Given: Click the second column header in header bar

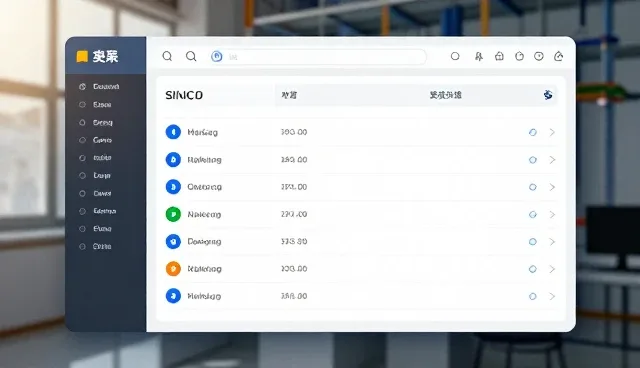Looking at the screenshot, I should point(445,95).
